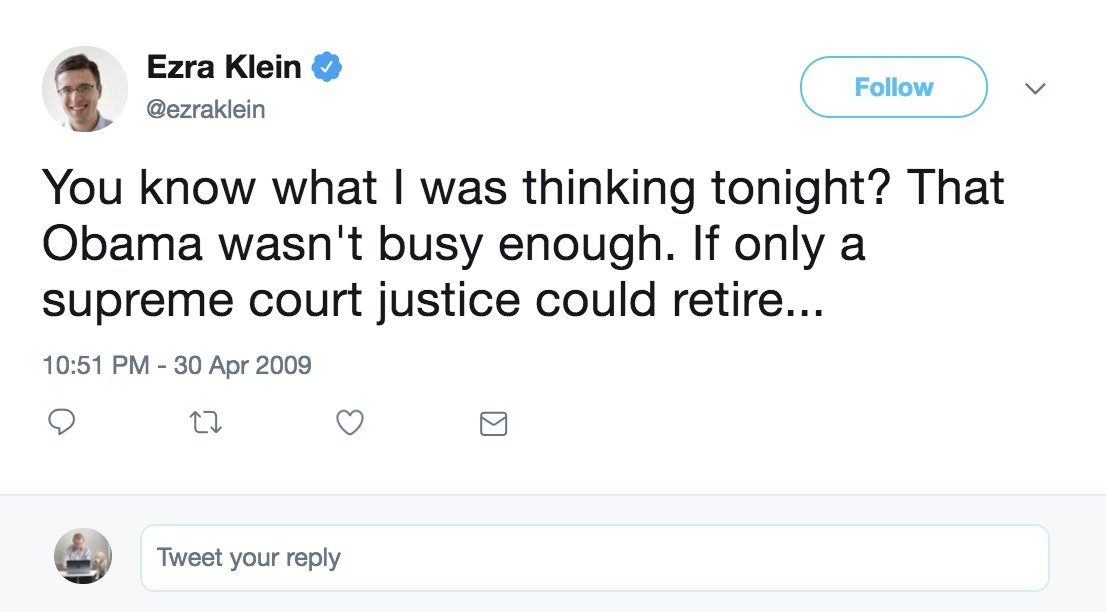
Task: Open Ezra Klein's profile photo
Action: pyautogui.click(x=85, y=88)
